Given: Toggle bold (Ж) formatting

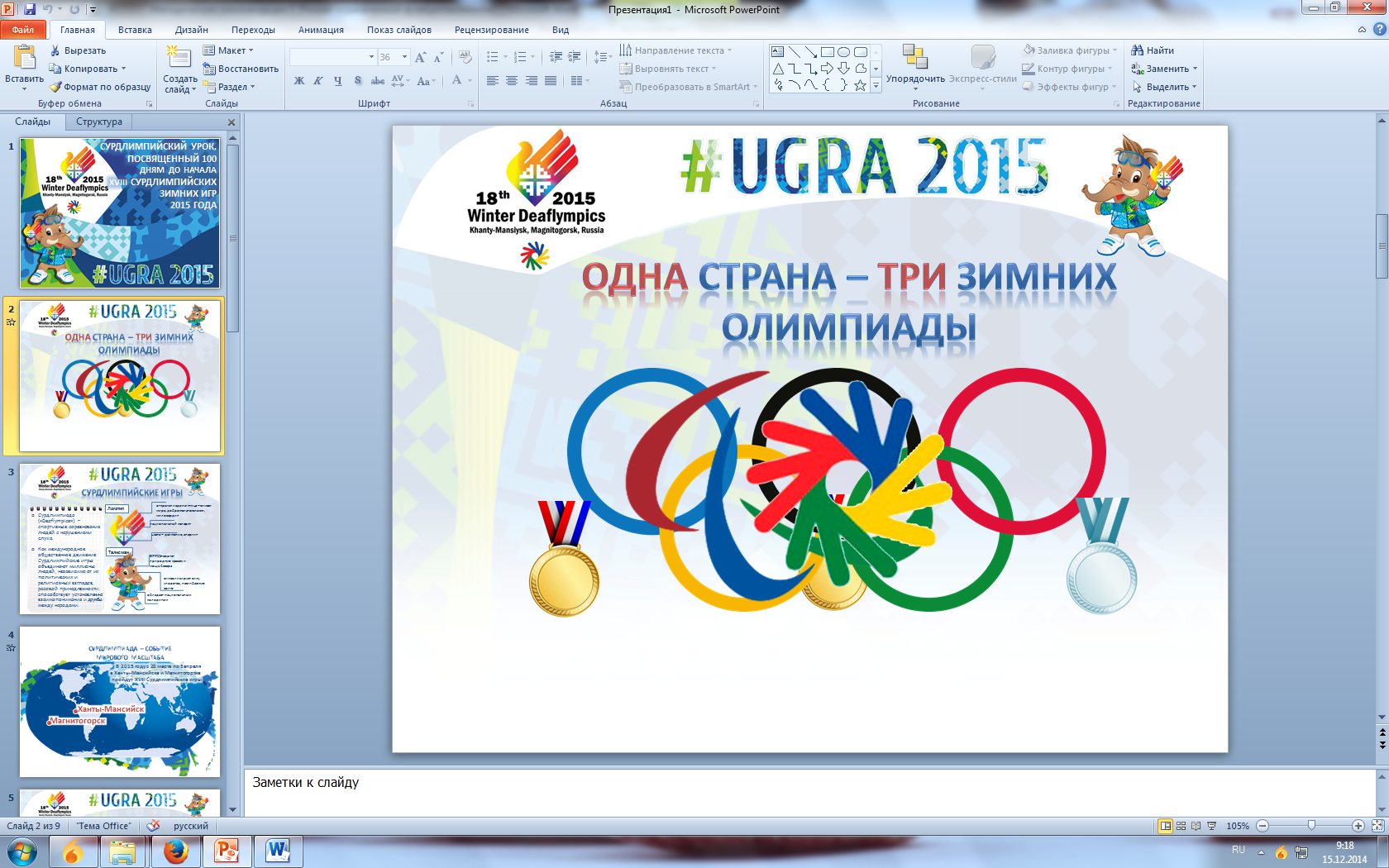Looking at the screenshot, I should [x=299, y=80].
